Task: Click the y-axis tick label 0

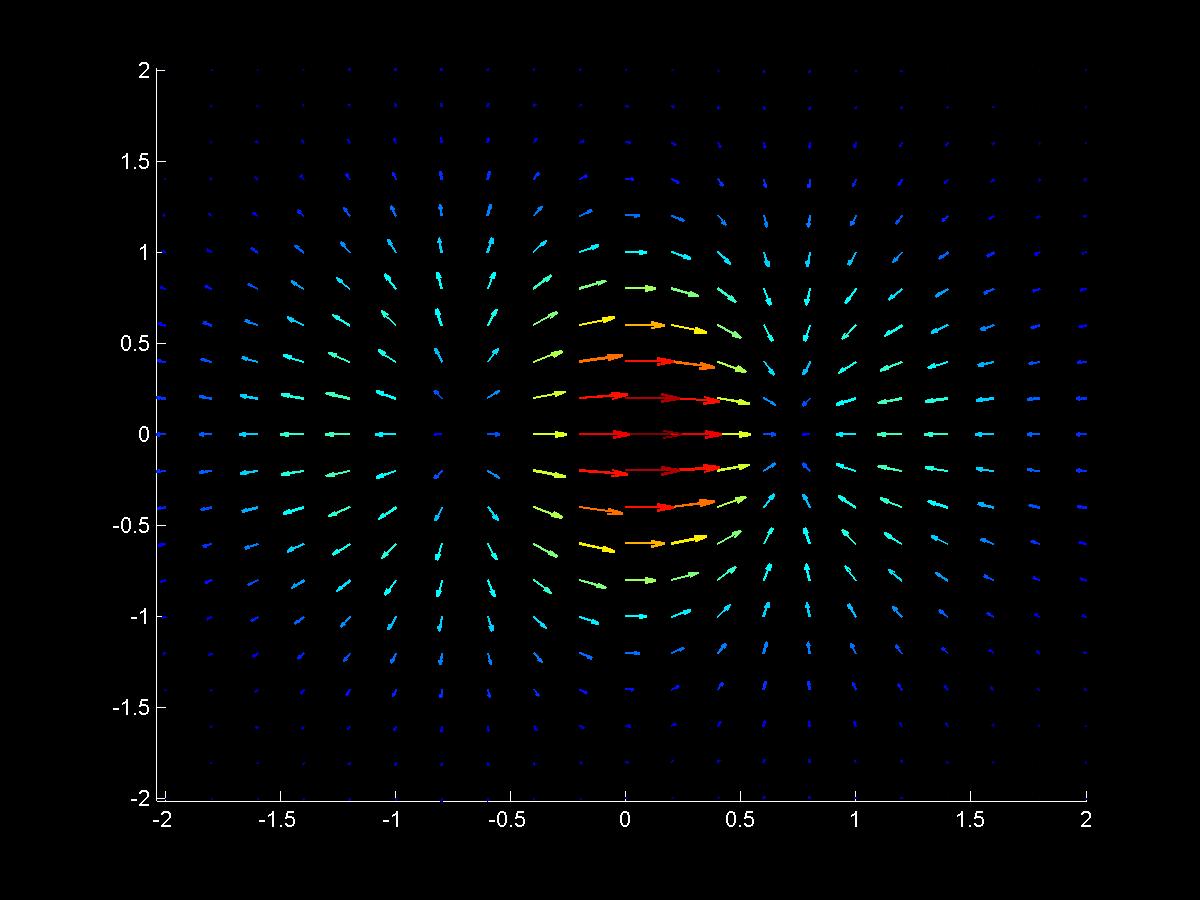Action: click(145, 434)
